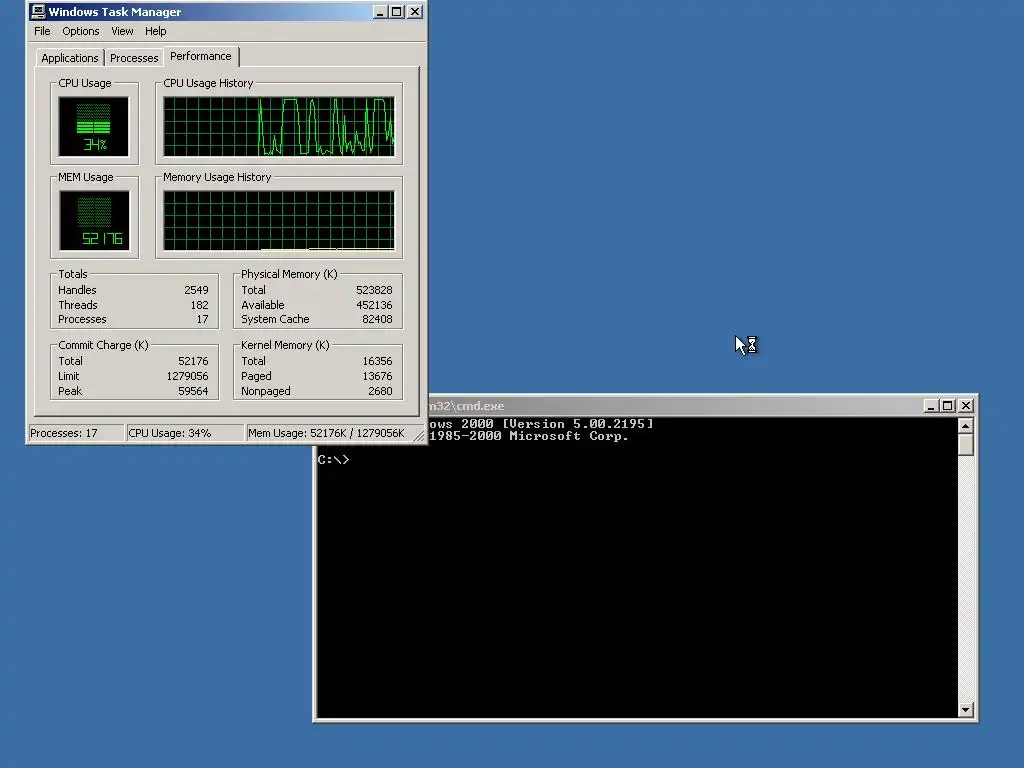Close the Windows Task Manager window

[415, 12]
